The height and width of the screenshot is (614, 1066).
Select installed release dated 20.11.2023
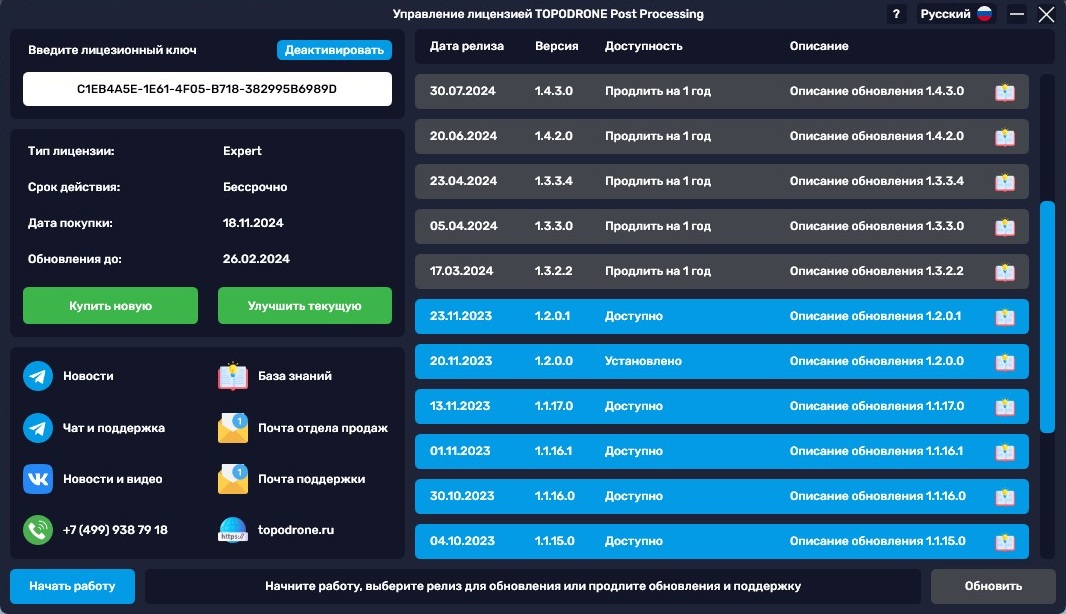click(x=721, y=362)
